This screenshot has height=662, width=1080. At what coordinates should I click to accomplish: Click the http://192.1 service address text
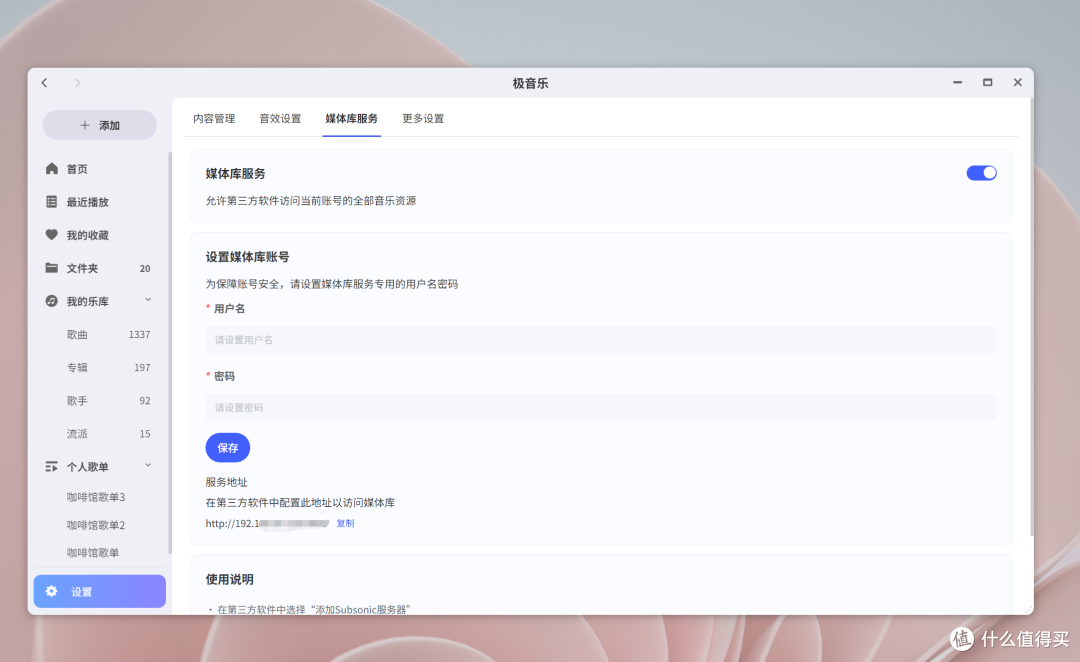[232, 524]
